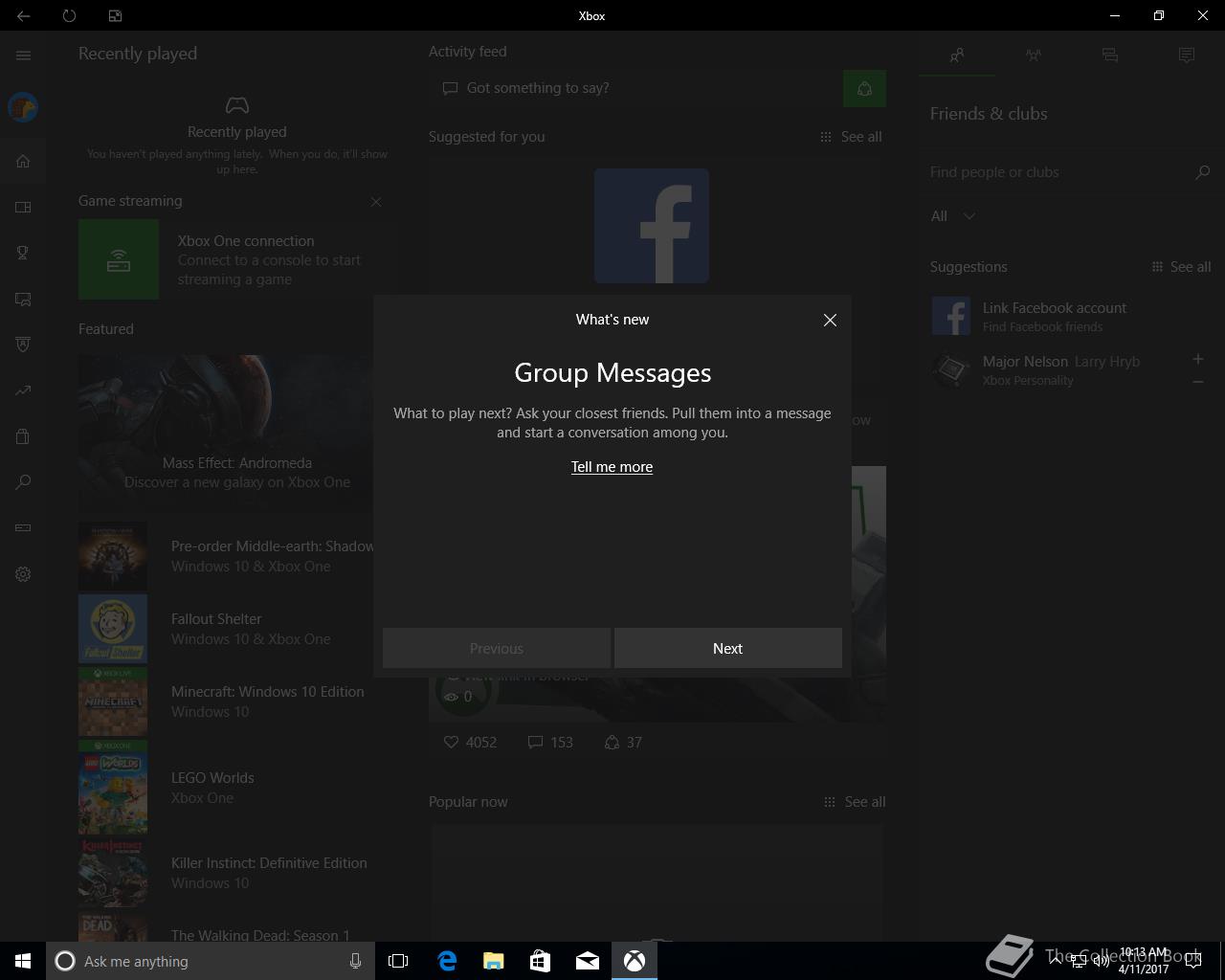Open Trending icon in sidebar
This screenshot has width=1225, height=980.
click(23, 390)
